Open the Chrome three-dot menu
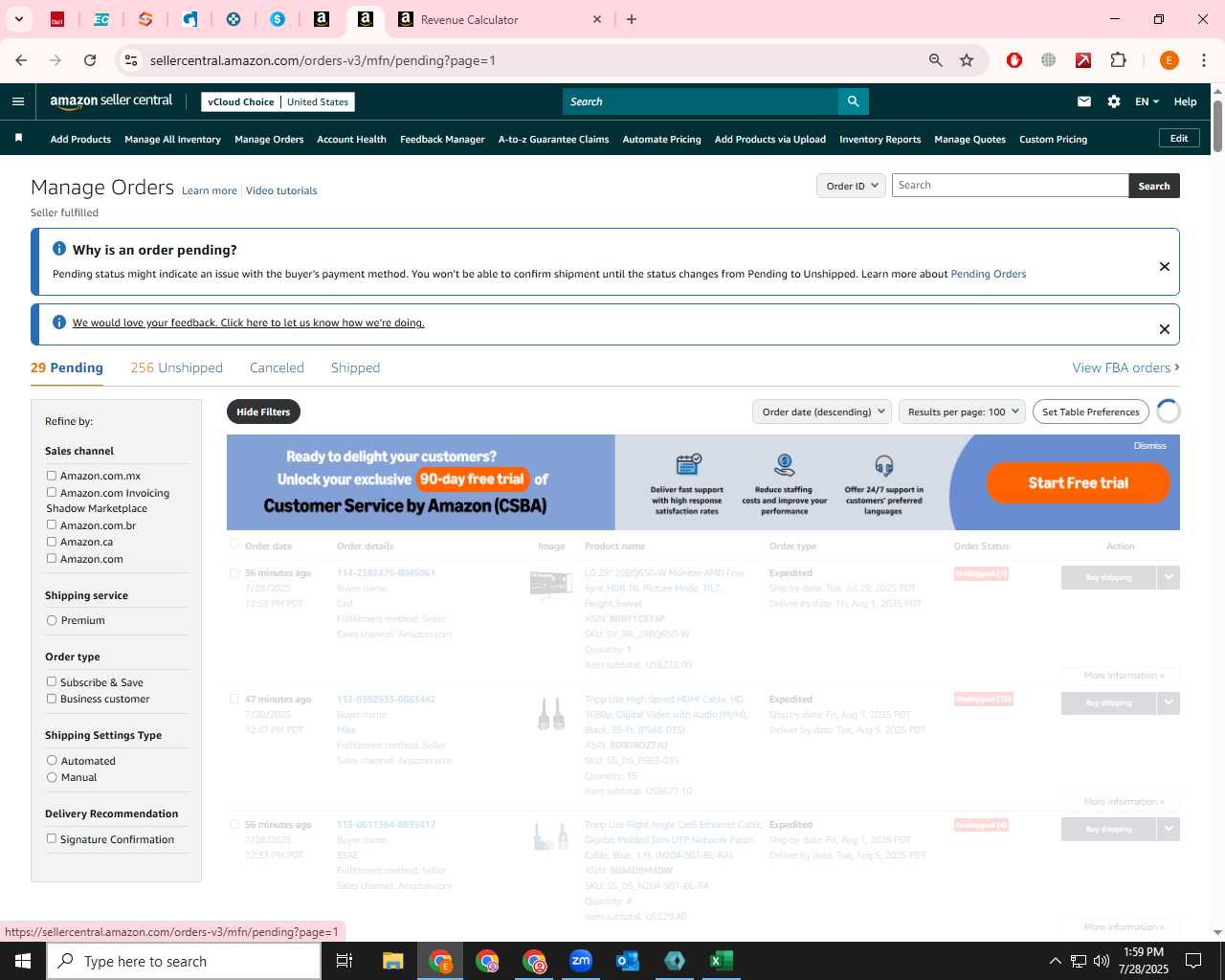1225x980 pixels. click(x=1204, y=60)
